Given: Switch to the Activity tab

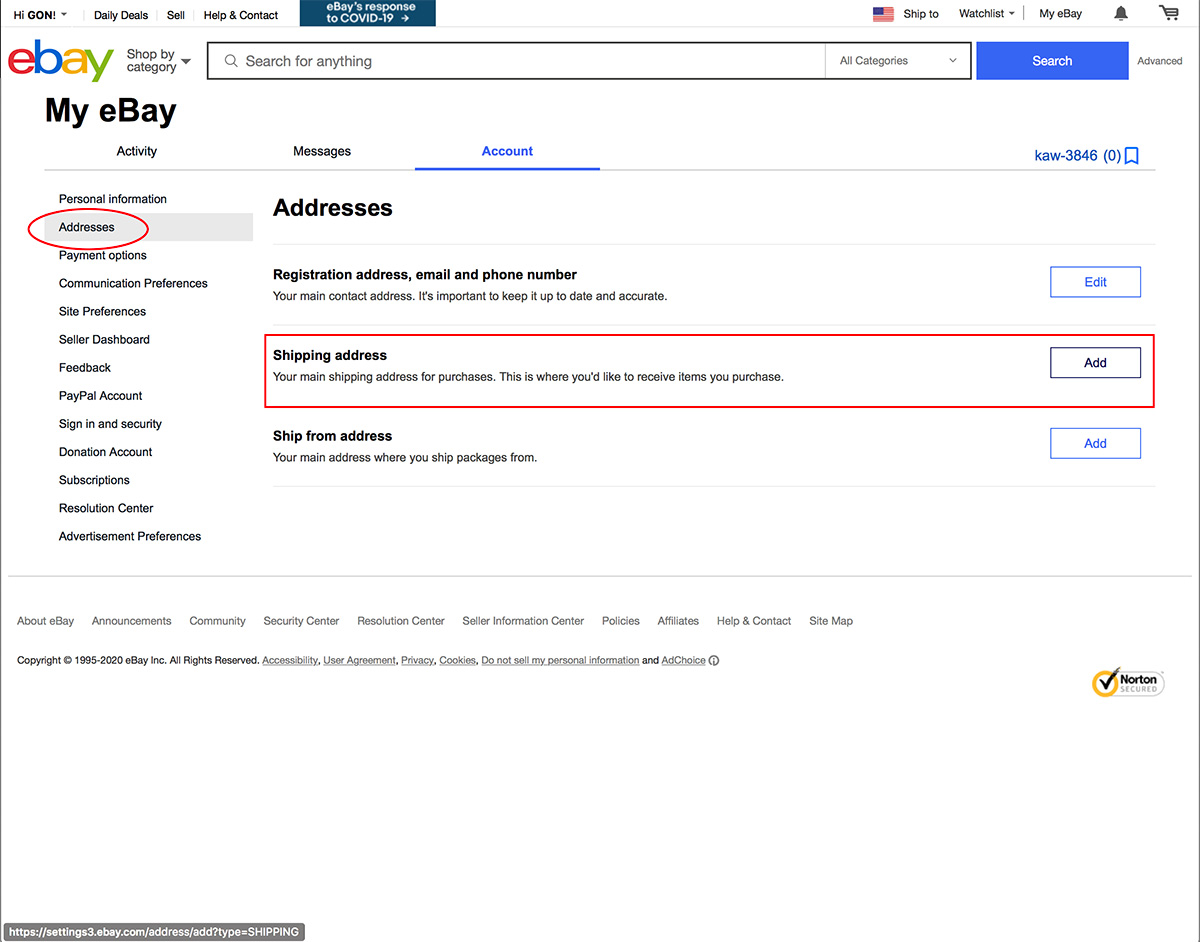Looking at the screenshot, I should click(x=137, y=151).
